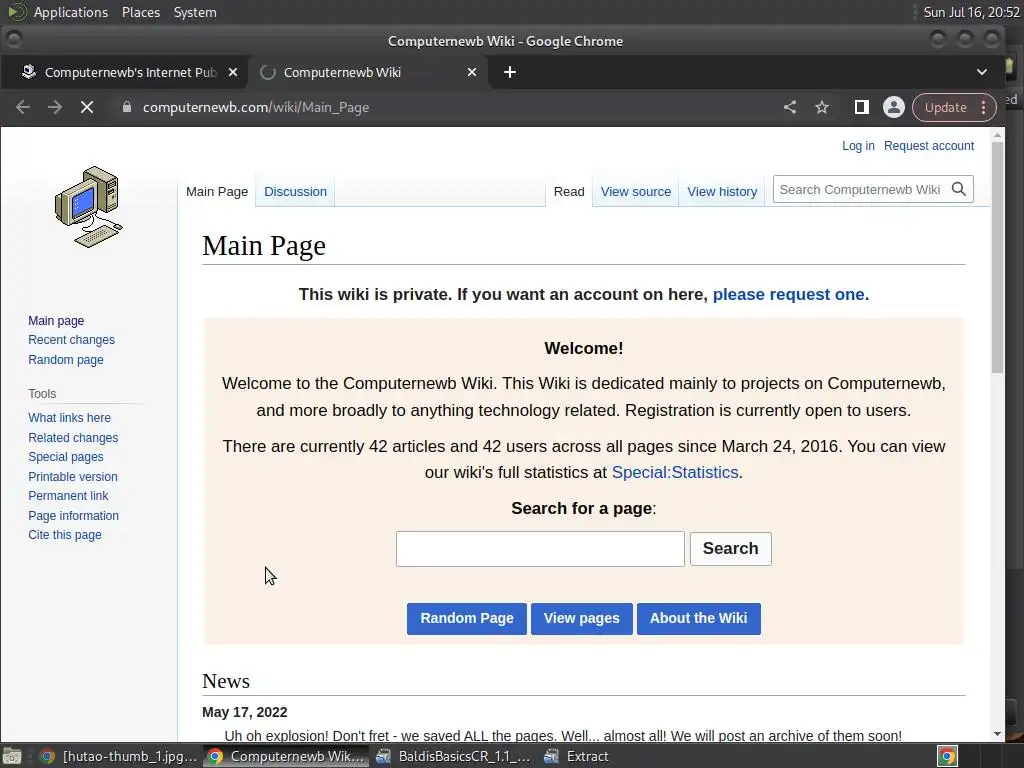Viewport: 1024px width, 768px height.
Task: Open Main page in the sidebar
Action: click(x=56, y=321)
